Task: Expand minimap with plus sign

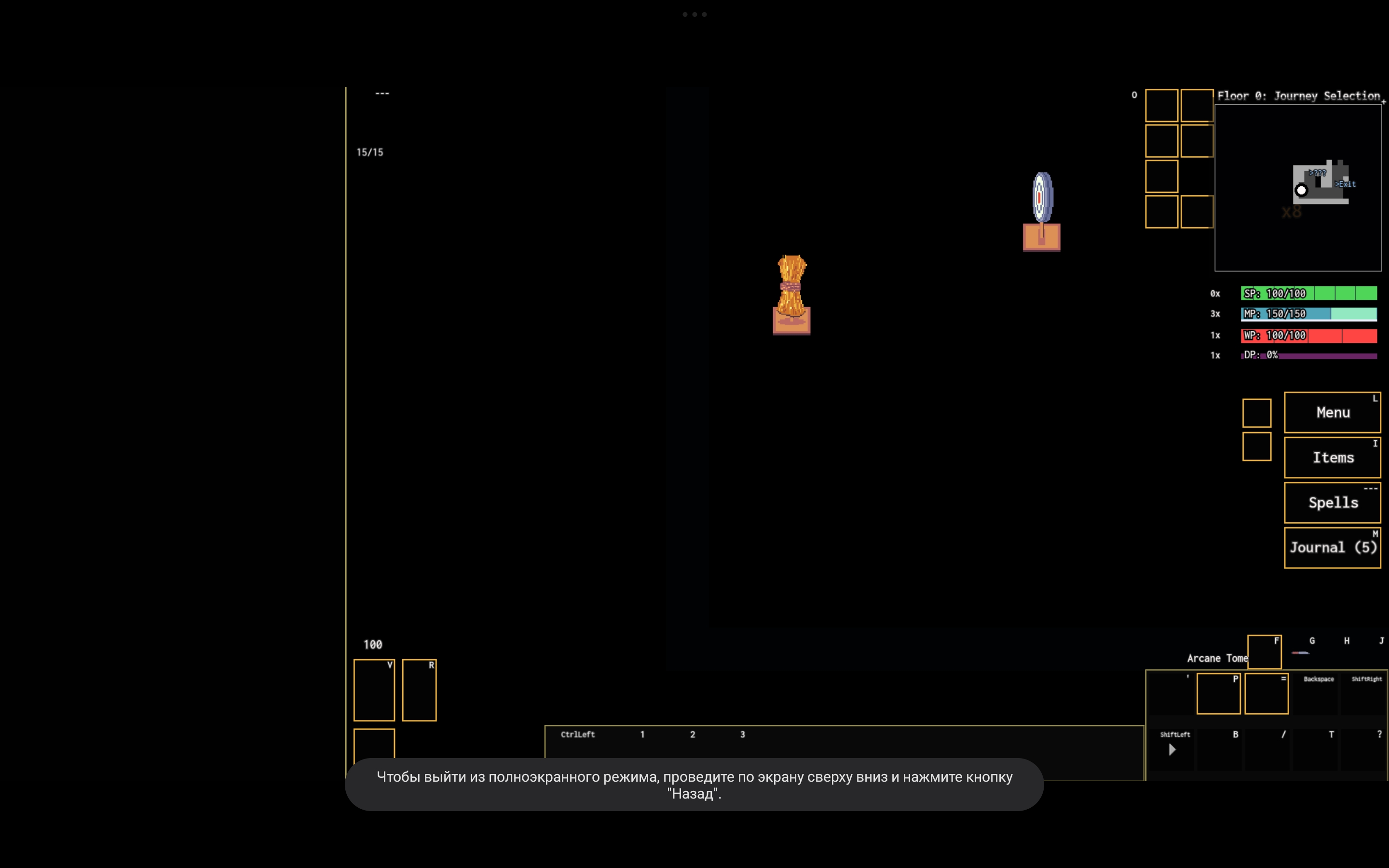Action: (x=1383, y=102)
